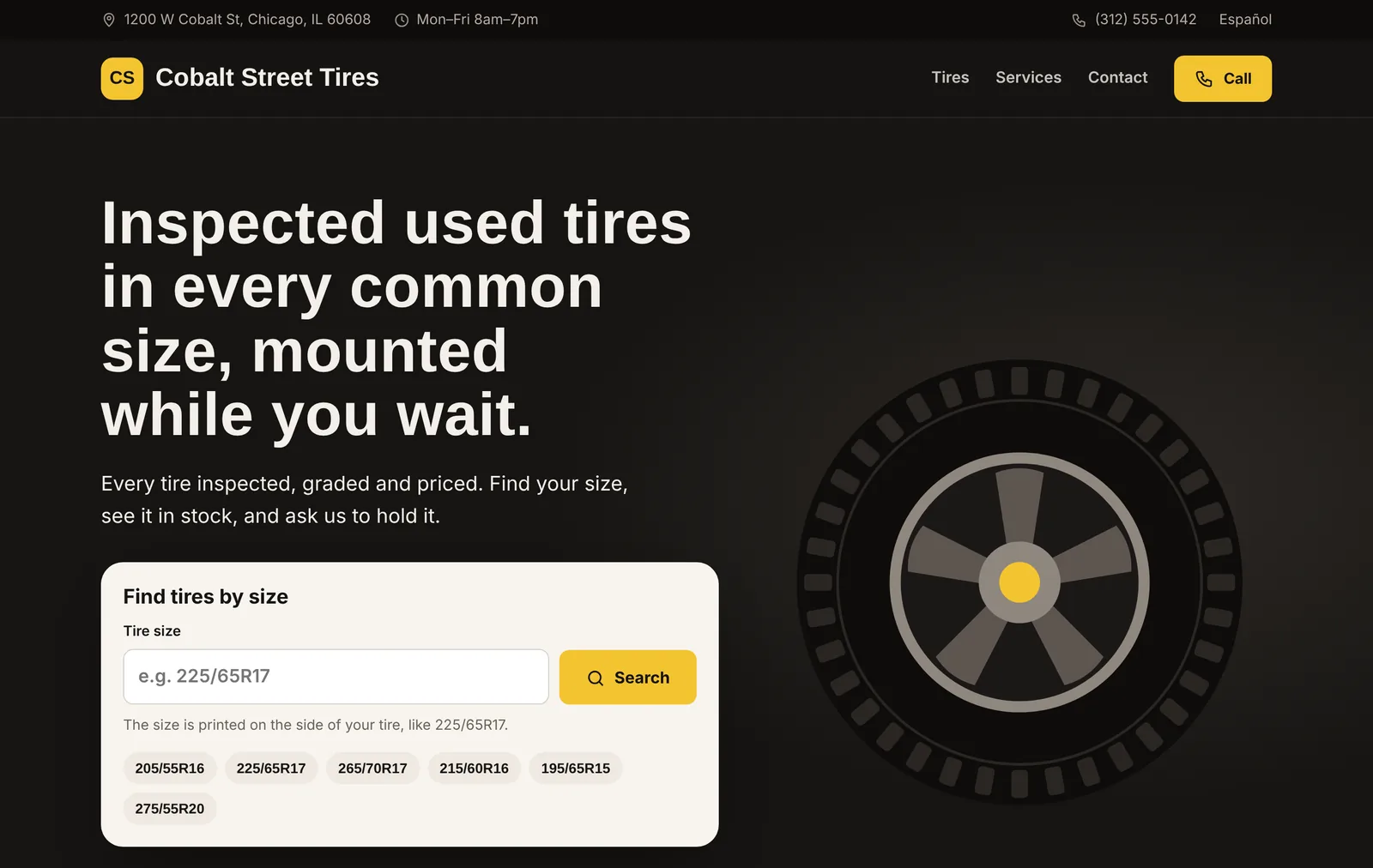Click the yellow Call button

click(x=1223, y=79)
